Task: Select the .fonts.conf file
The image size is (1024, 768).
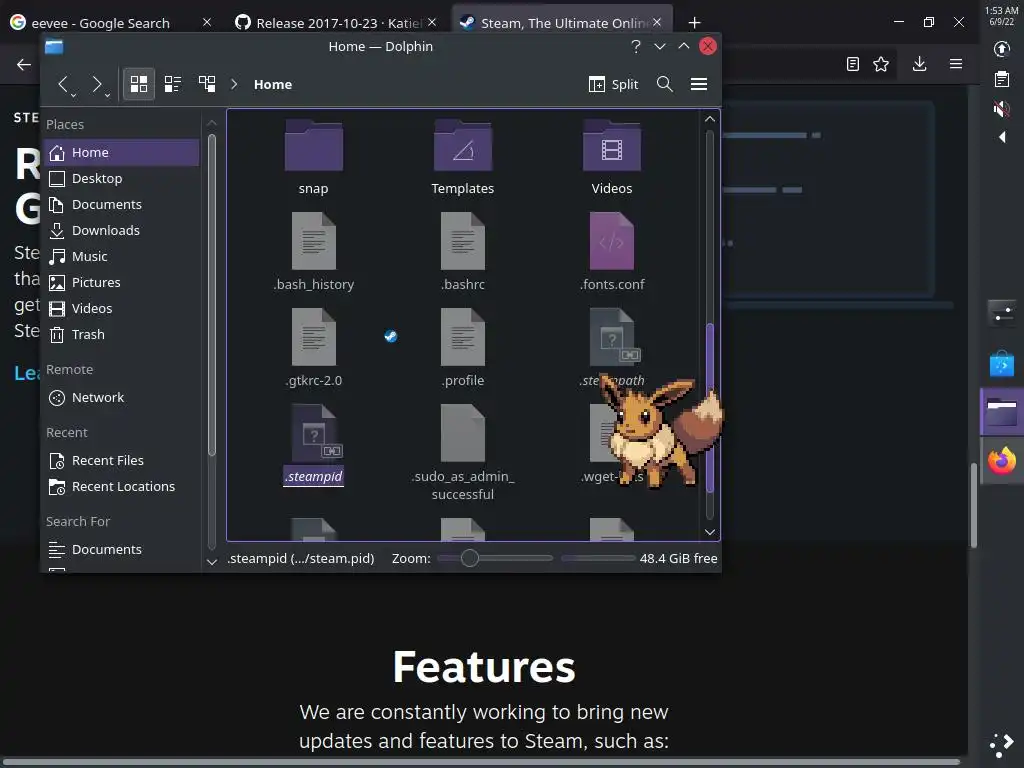Action: tap(611, 252)
